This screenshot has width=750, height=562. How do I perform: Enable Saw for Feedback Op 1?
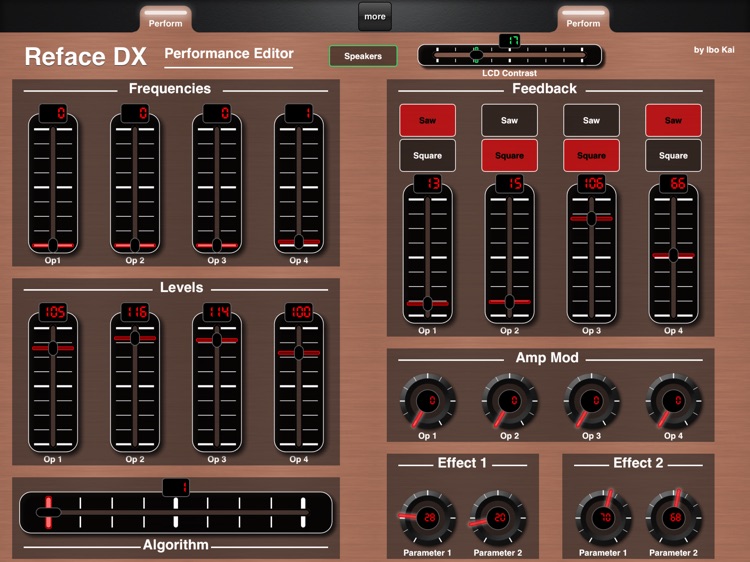click(427, 120)
